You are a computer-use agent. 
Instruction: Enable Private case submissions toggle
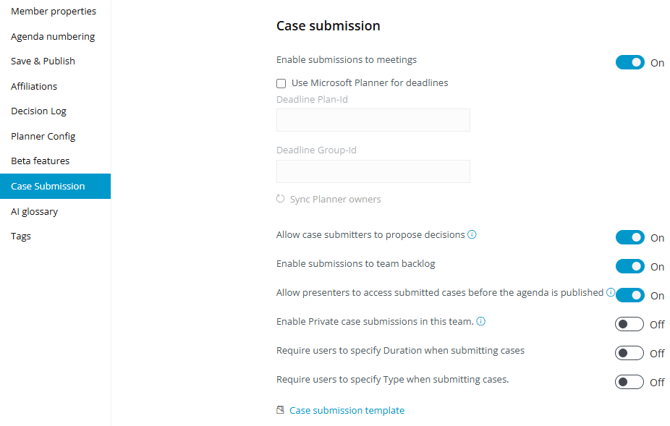pyautogui.click(x=629, y=324)
